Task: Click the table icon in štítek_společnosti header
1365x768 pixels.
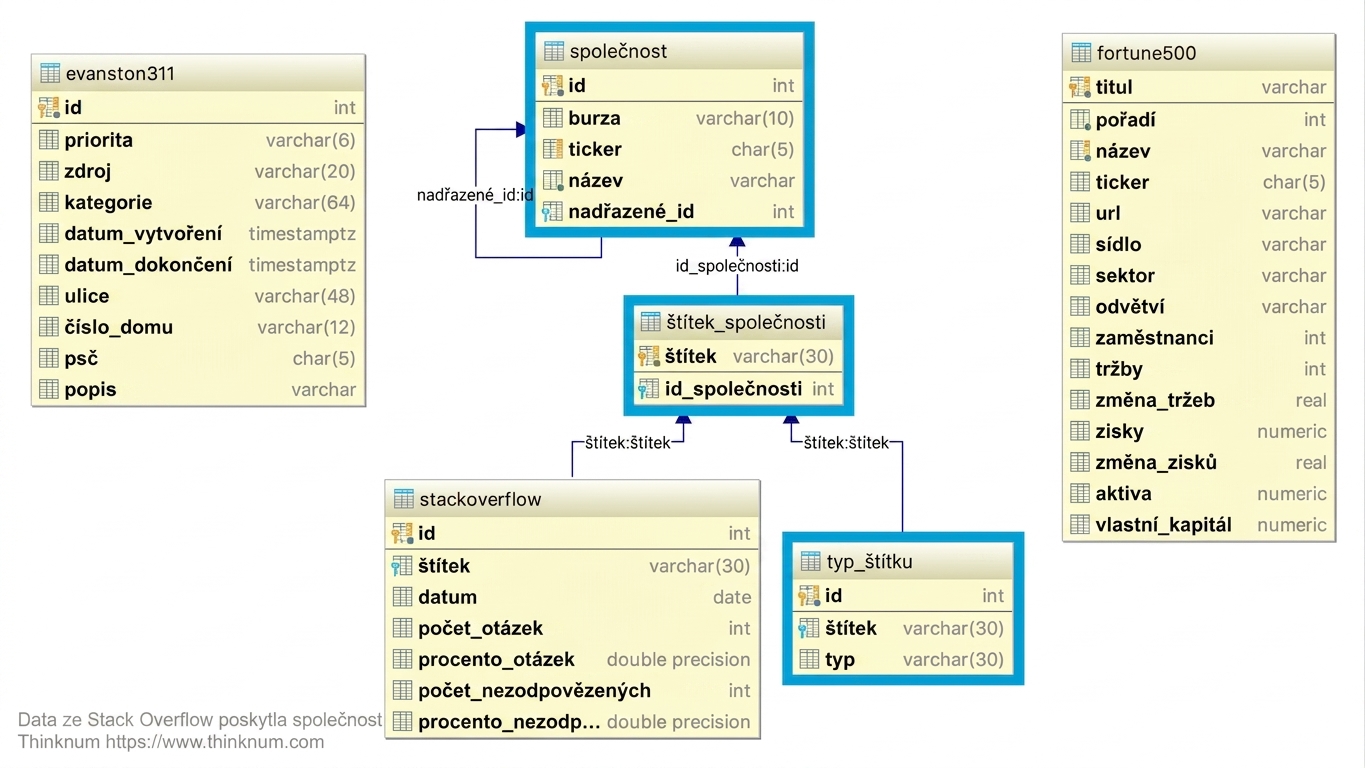Action: coord(650,322)
